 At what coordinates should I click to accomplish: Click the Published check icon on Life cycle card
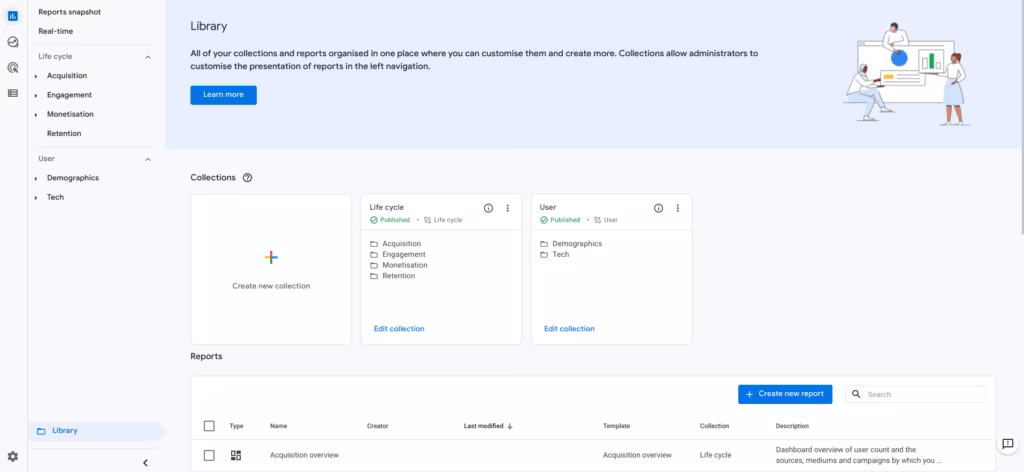374,220
